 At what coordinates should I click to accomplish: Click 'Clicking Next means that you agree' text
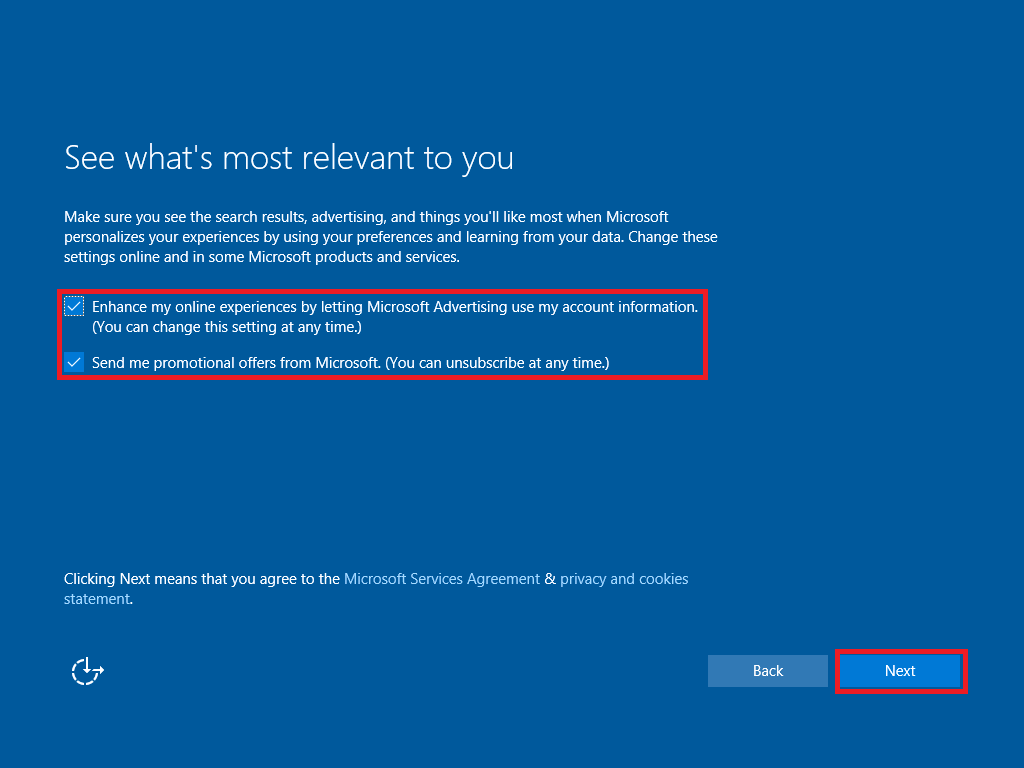pyautogui.click(x=202, y=579)
